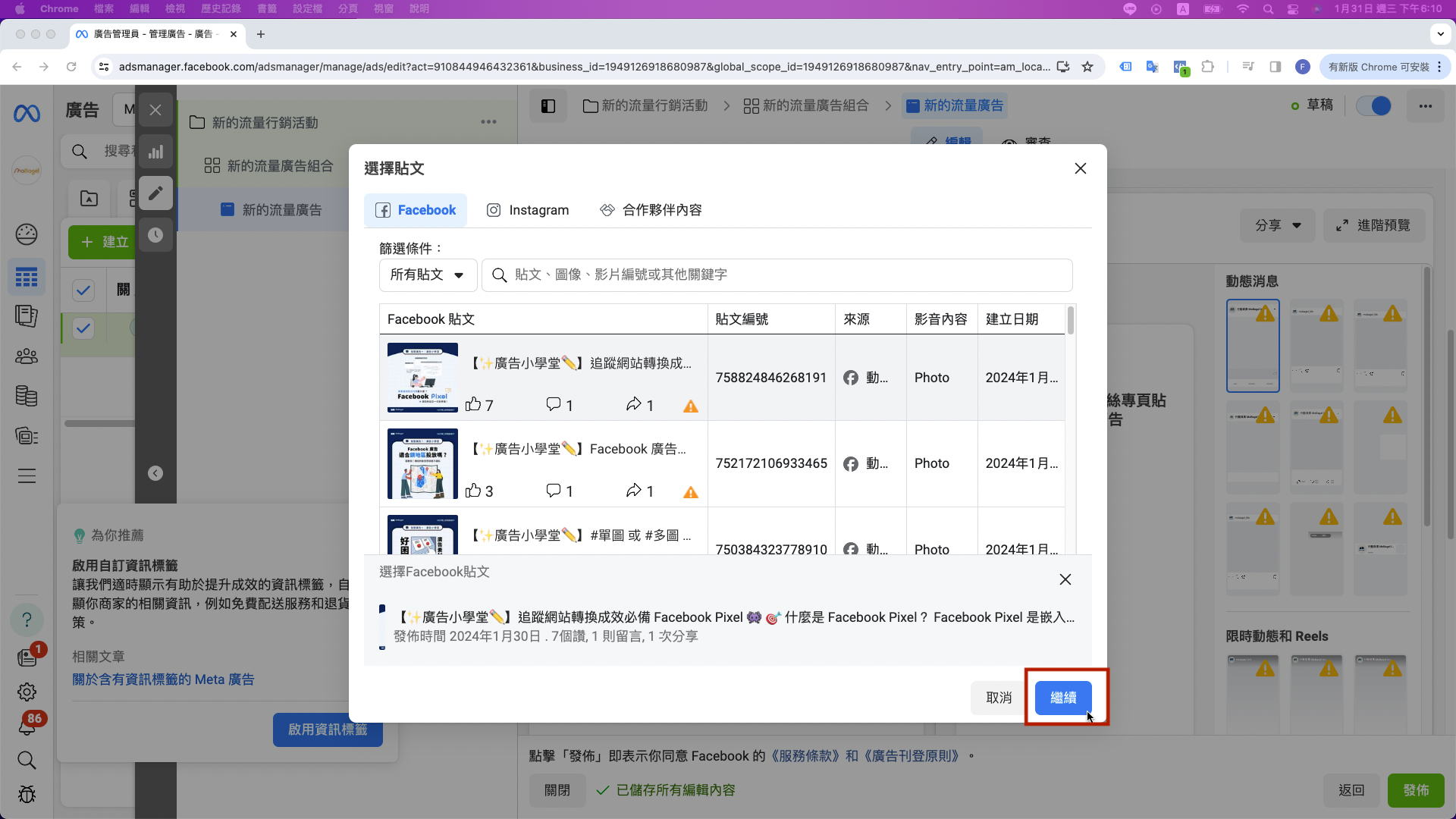Click the post list vertical scrollbar
The width and height of the screenshot is (1456, 819).
[1070, 320]
